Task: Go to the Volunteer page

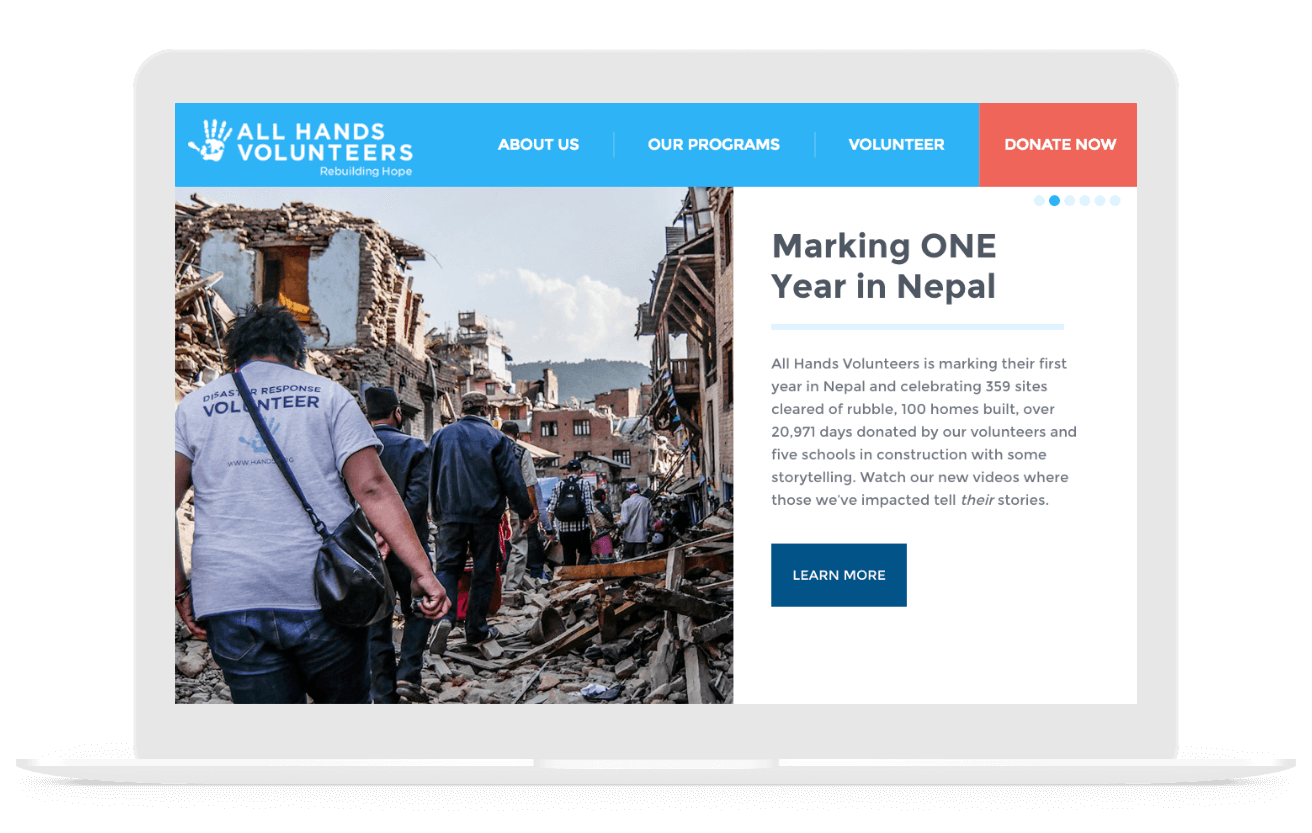Action: tap(896, 145)
